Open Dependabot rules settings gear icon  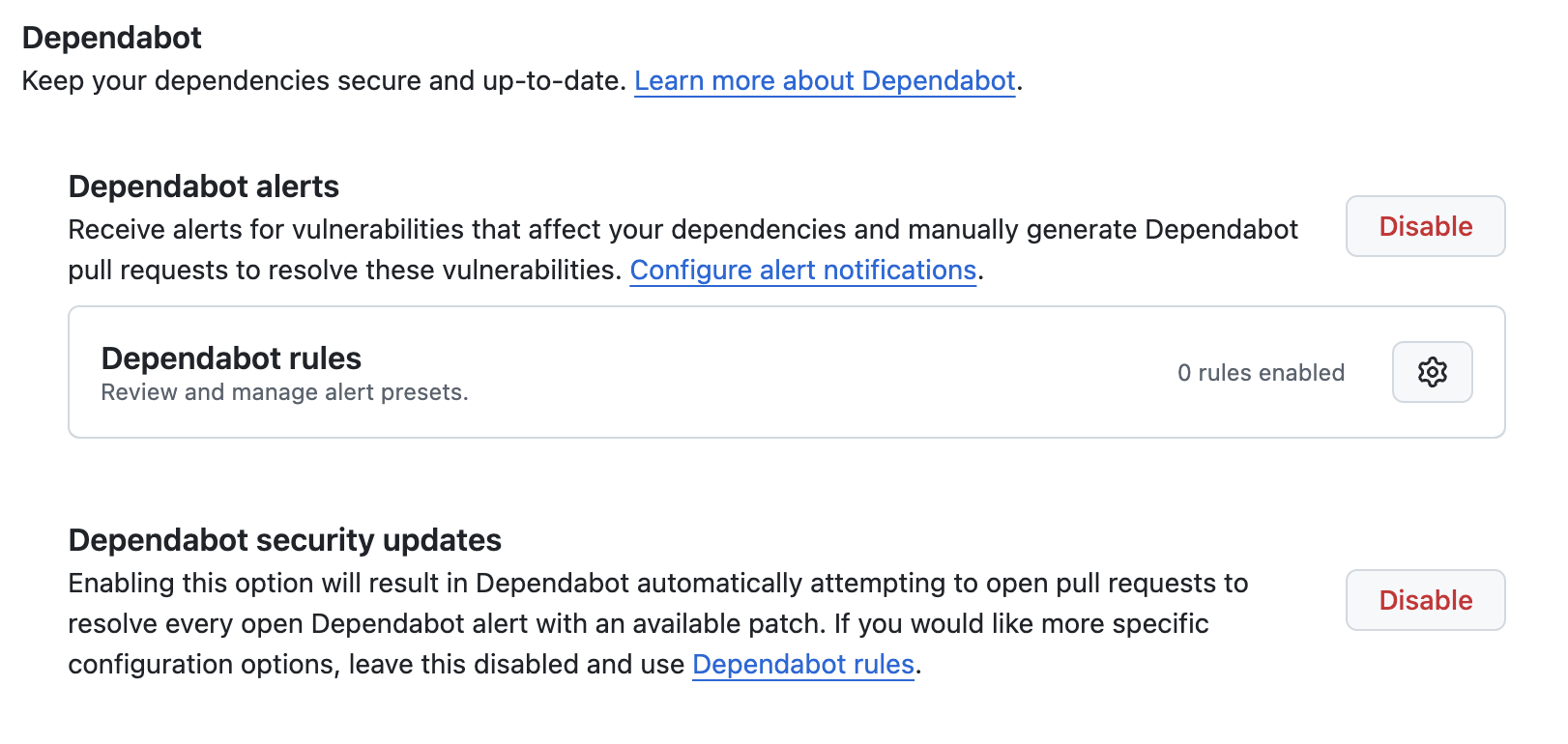point(1432,372)
